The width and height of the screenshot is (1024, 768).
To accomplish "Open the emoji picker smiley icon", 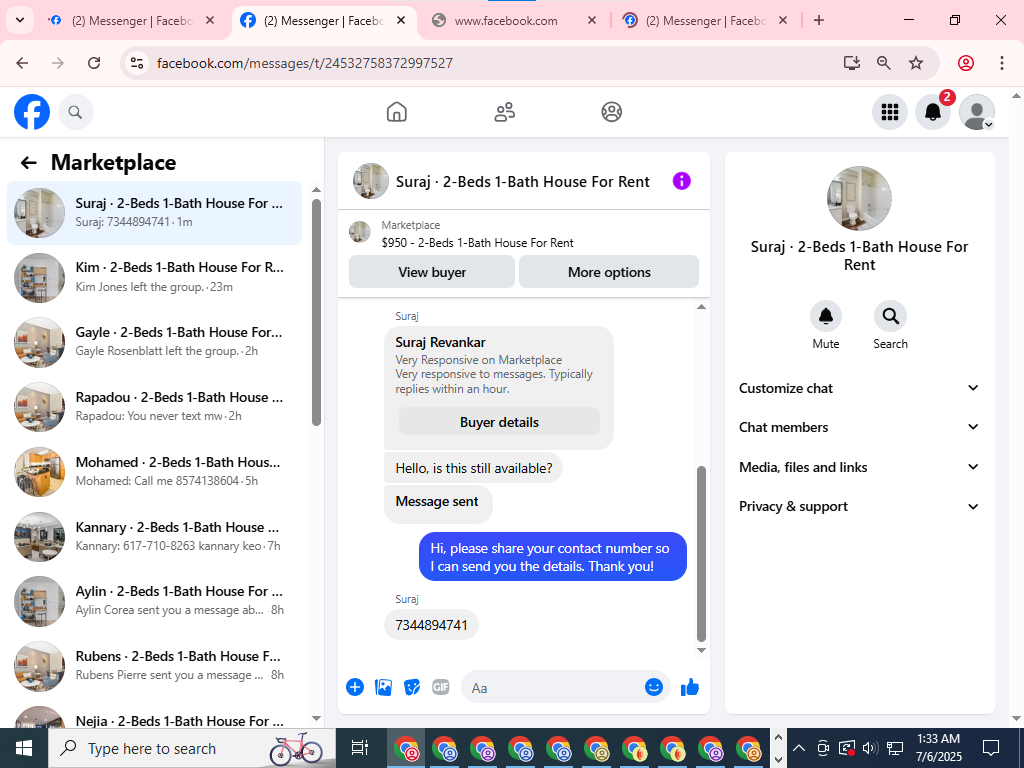I will [654, 687].
